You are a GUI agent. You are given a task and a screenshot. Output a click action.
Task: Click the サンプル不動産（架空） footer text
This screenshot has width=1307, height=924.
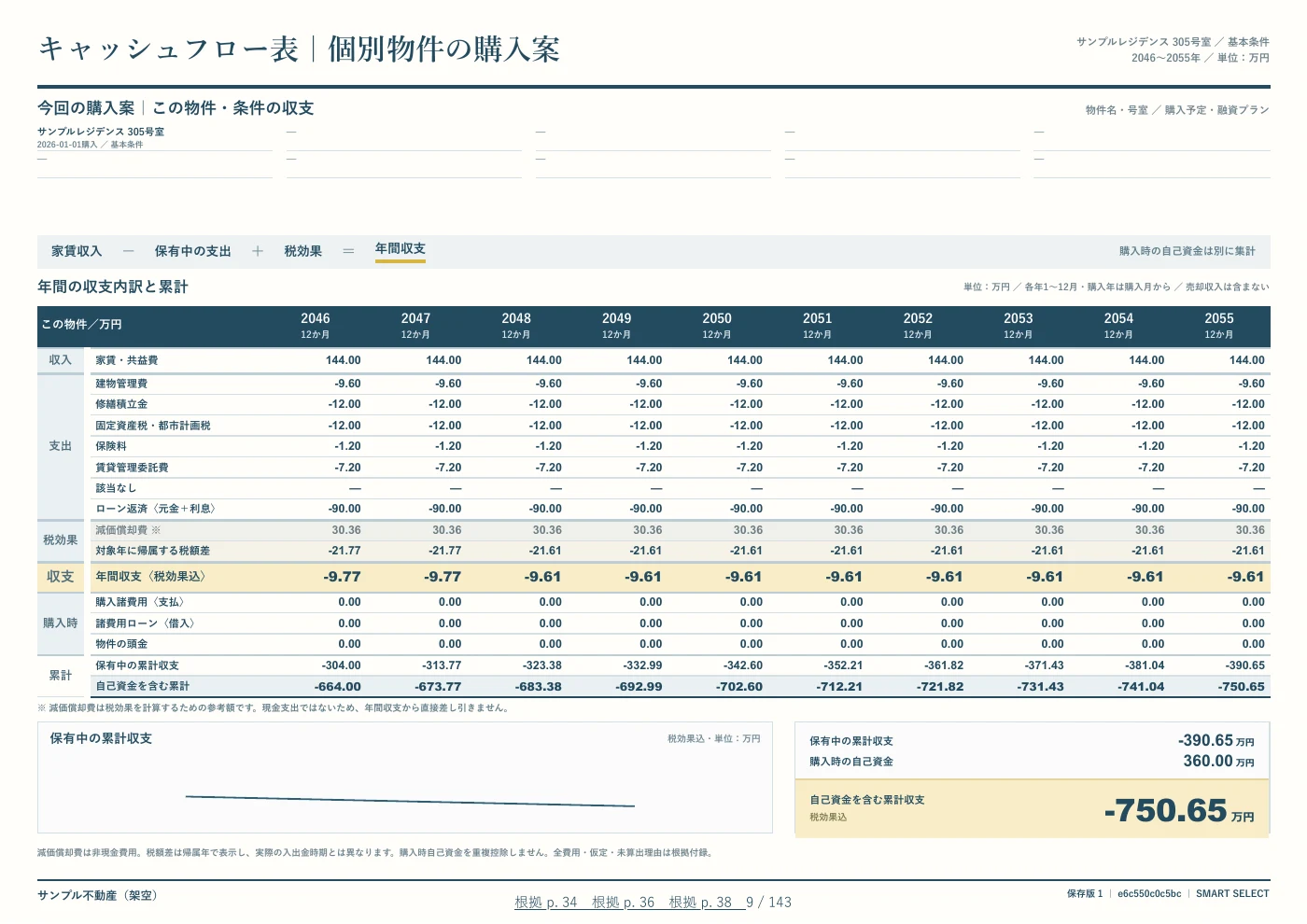[x=100, y=895]
